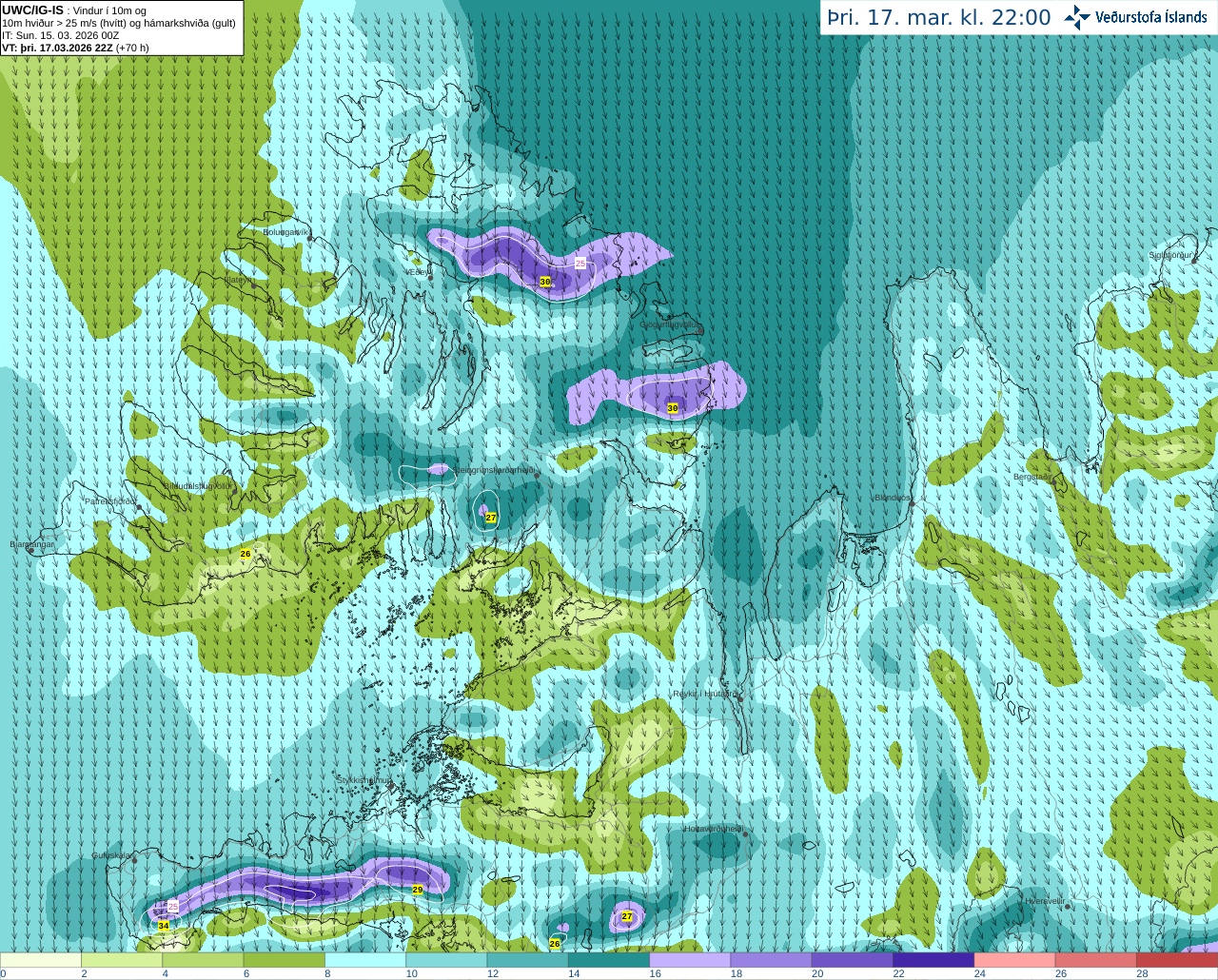1218x980 pixels.
Task: Select the Siglufjörður station label
Action: click(1170, 255)
